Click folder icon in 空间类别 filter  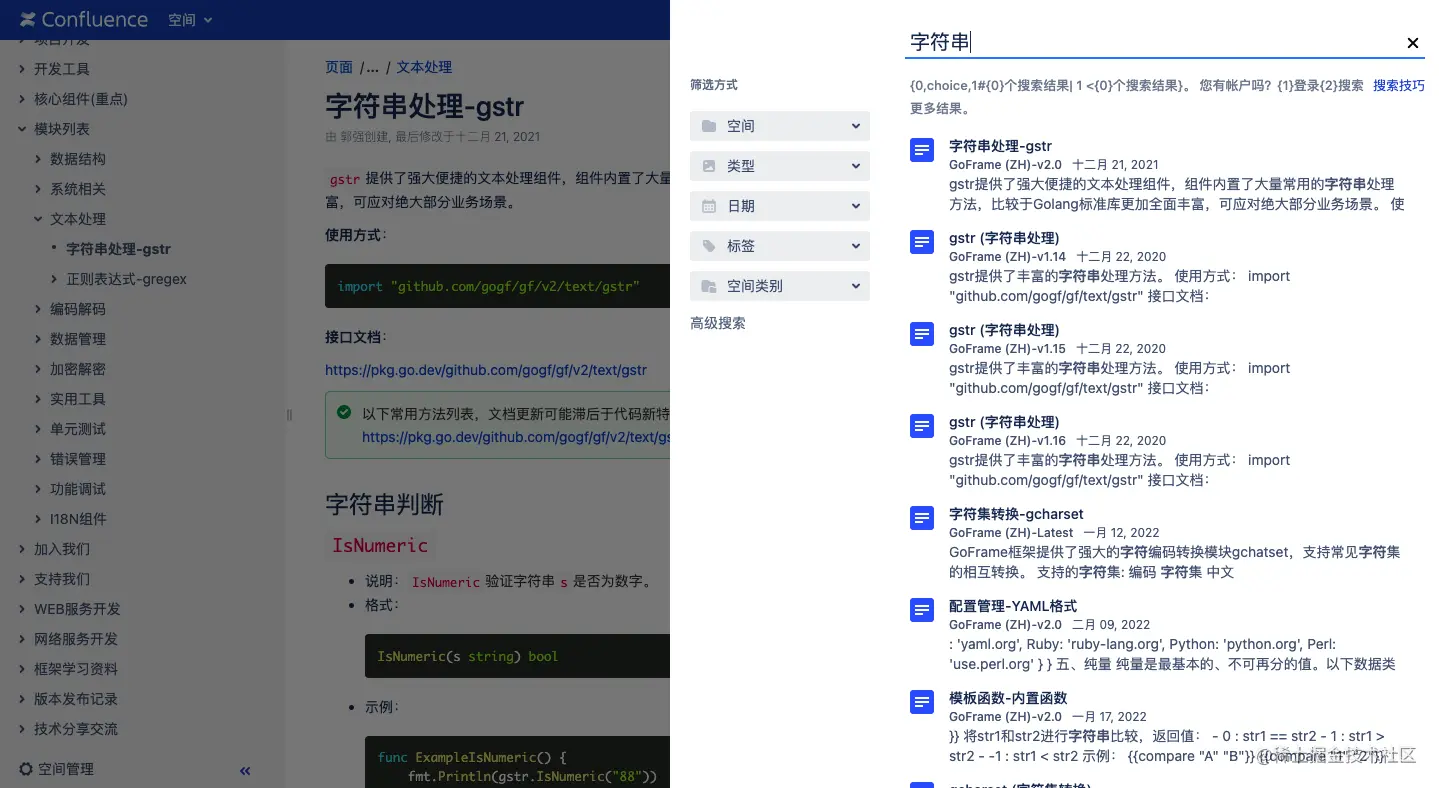click(x=709, y=286)
